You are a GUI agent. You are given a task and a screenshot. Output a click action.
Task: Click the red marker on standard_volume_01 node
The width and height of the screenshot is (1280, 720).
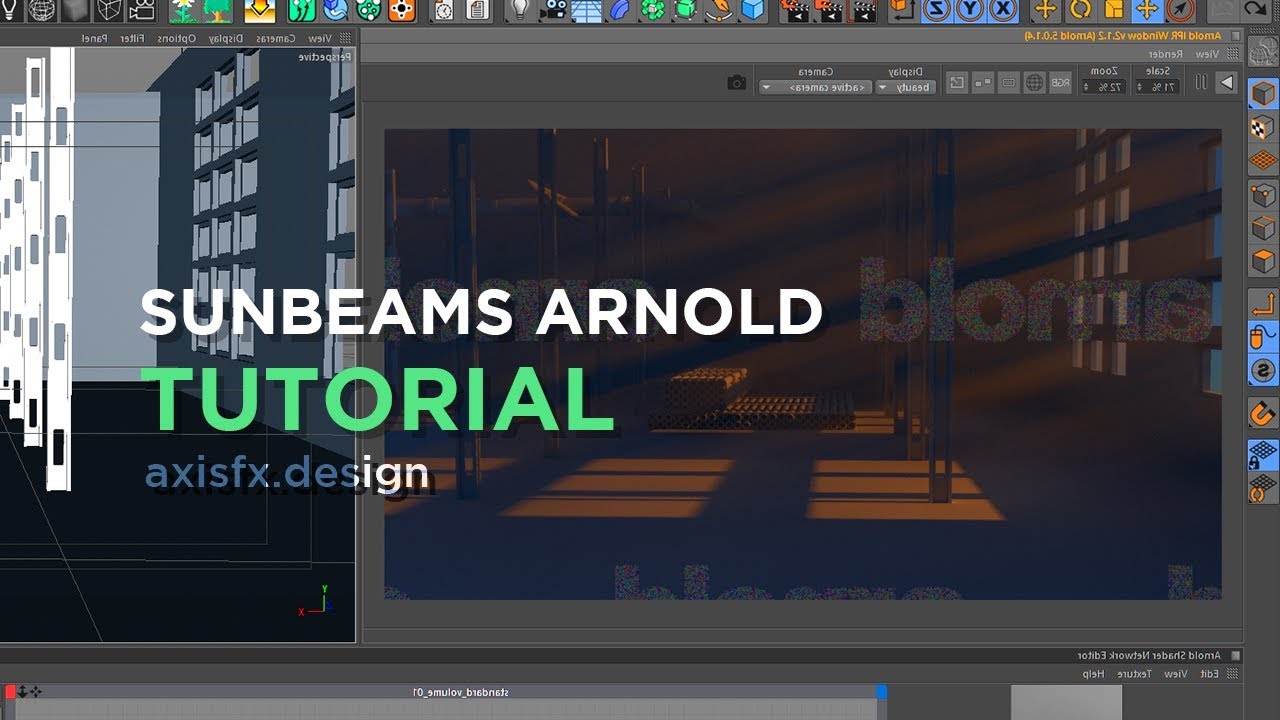(10, 691)
